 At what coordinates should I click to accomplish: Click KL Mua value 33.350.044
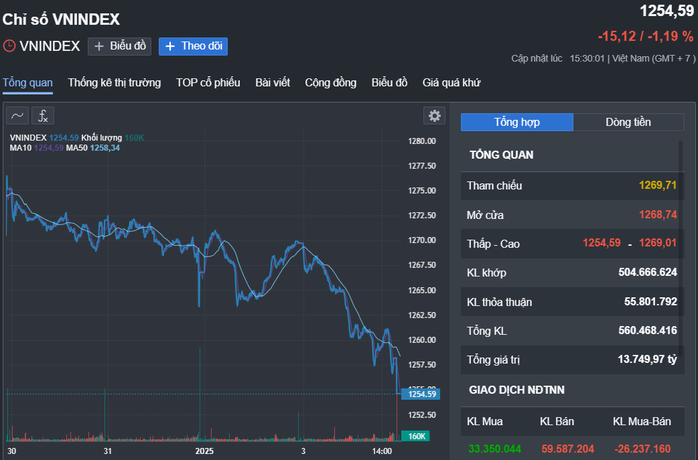tap(495, 449)
